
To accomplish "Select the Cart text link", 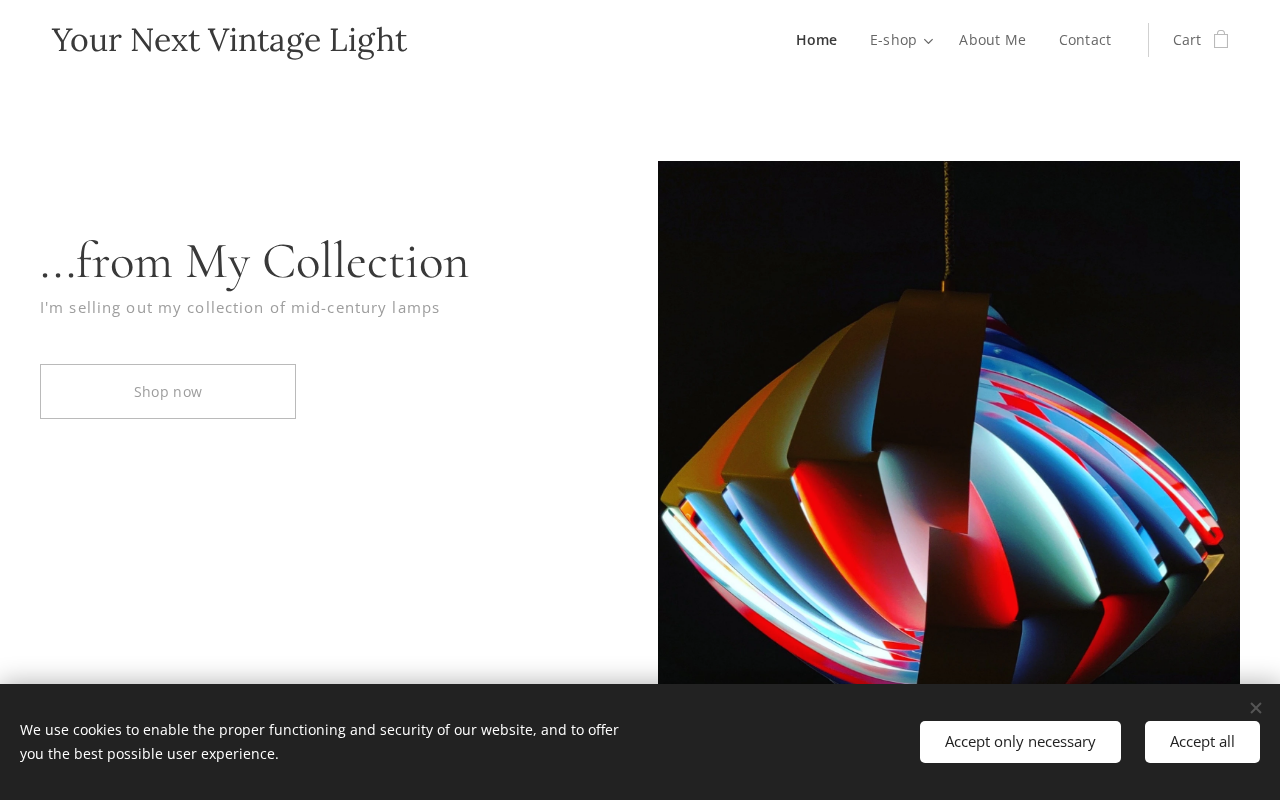I will coord(1187,40).
